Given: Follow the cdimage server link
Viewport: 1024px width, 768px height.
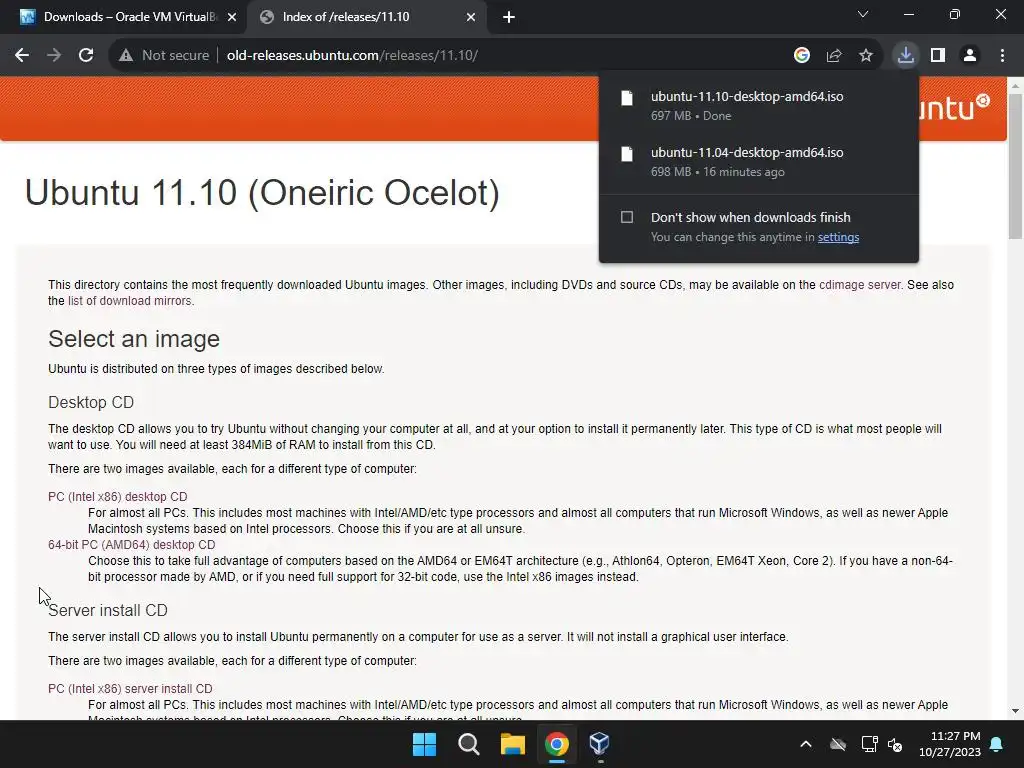Looking at the screenshot, I should click(859, 285).
